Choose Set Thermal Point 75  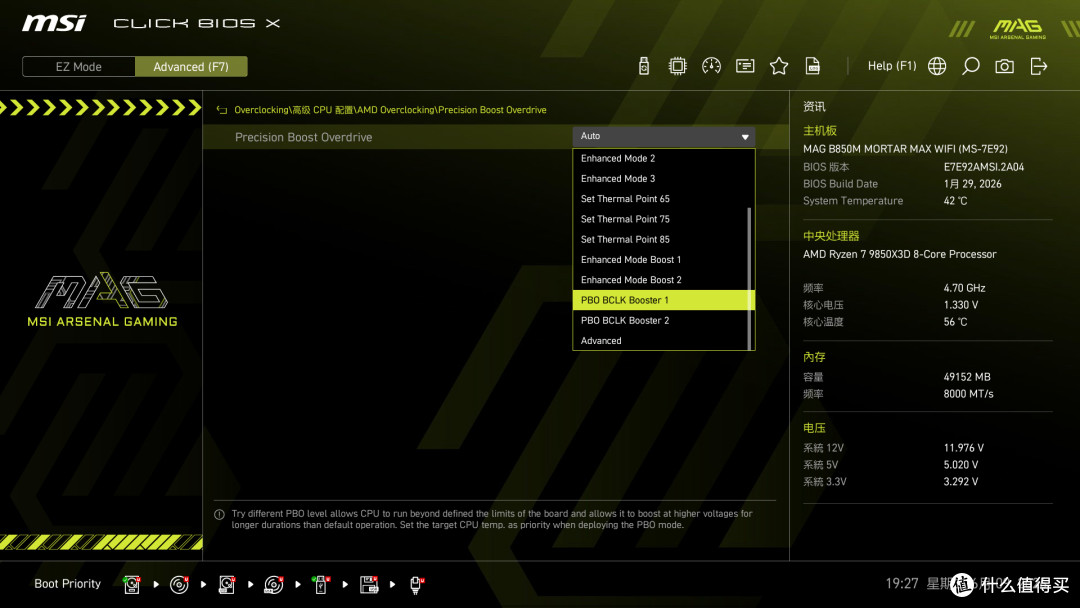coord(663,219)
